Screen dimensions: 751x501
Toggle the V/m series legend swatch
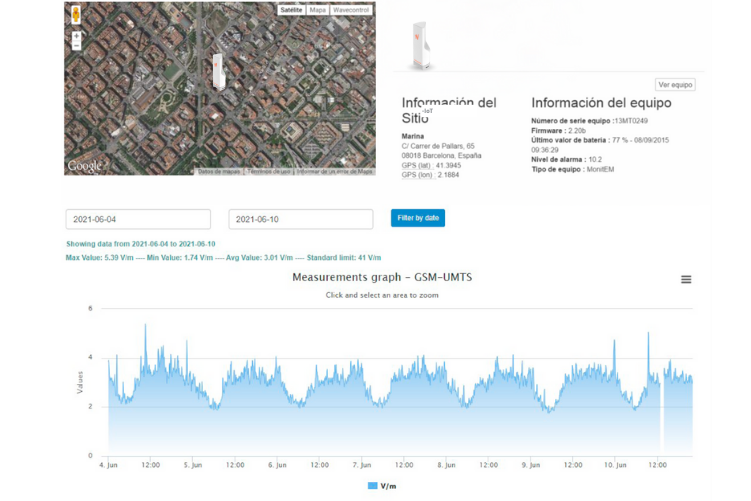[373, 486]
